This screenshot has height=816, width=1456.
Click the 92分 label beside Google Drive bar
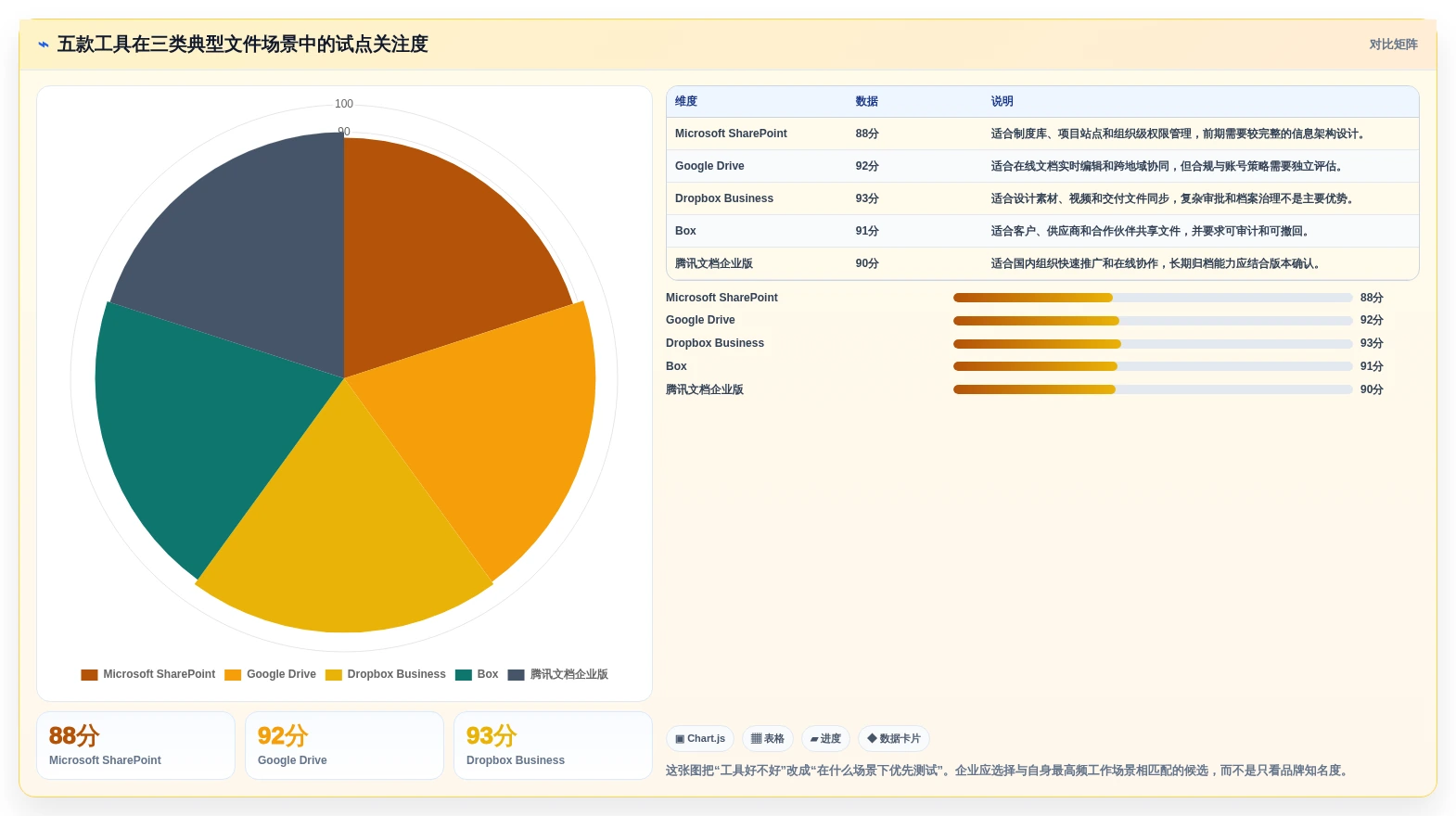pos(1372,320)
